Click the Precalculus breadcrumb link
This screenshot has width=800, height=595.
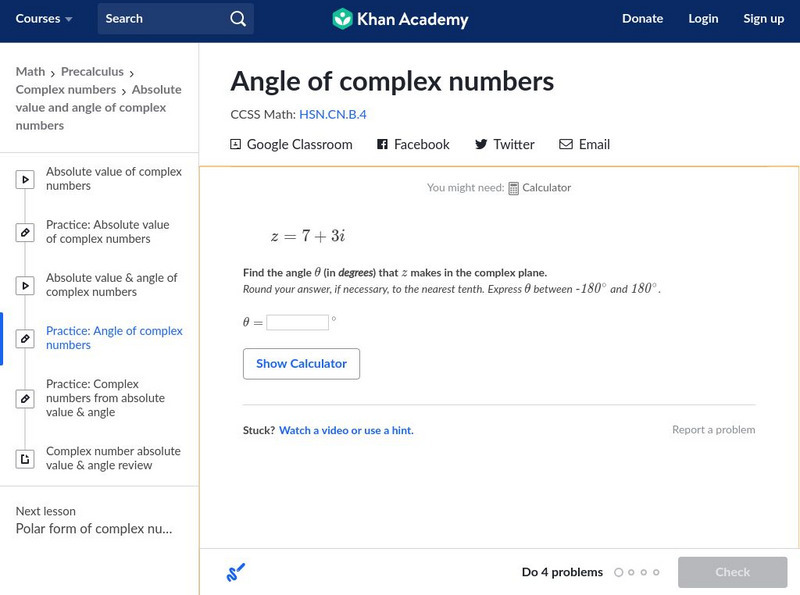(92, 72)
